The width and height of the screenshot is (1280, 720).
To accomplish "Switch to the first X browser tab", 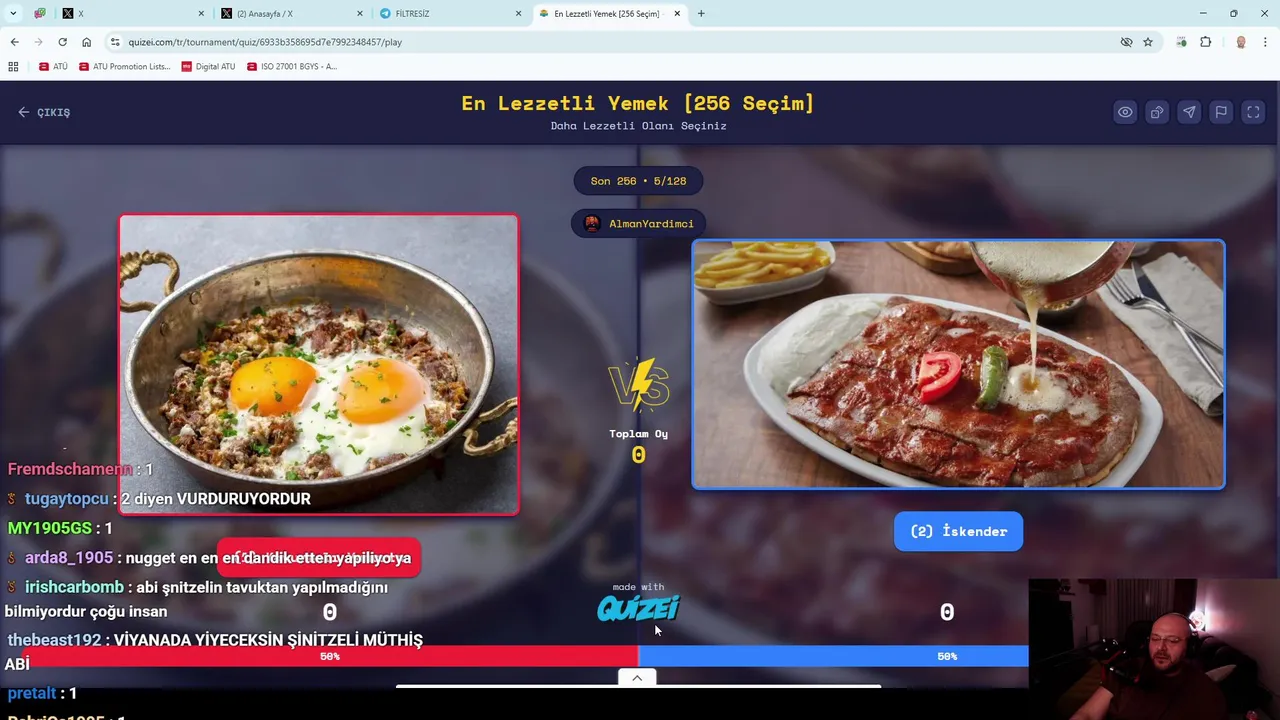I will pyautogui.click(x=130, y=14).
